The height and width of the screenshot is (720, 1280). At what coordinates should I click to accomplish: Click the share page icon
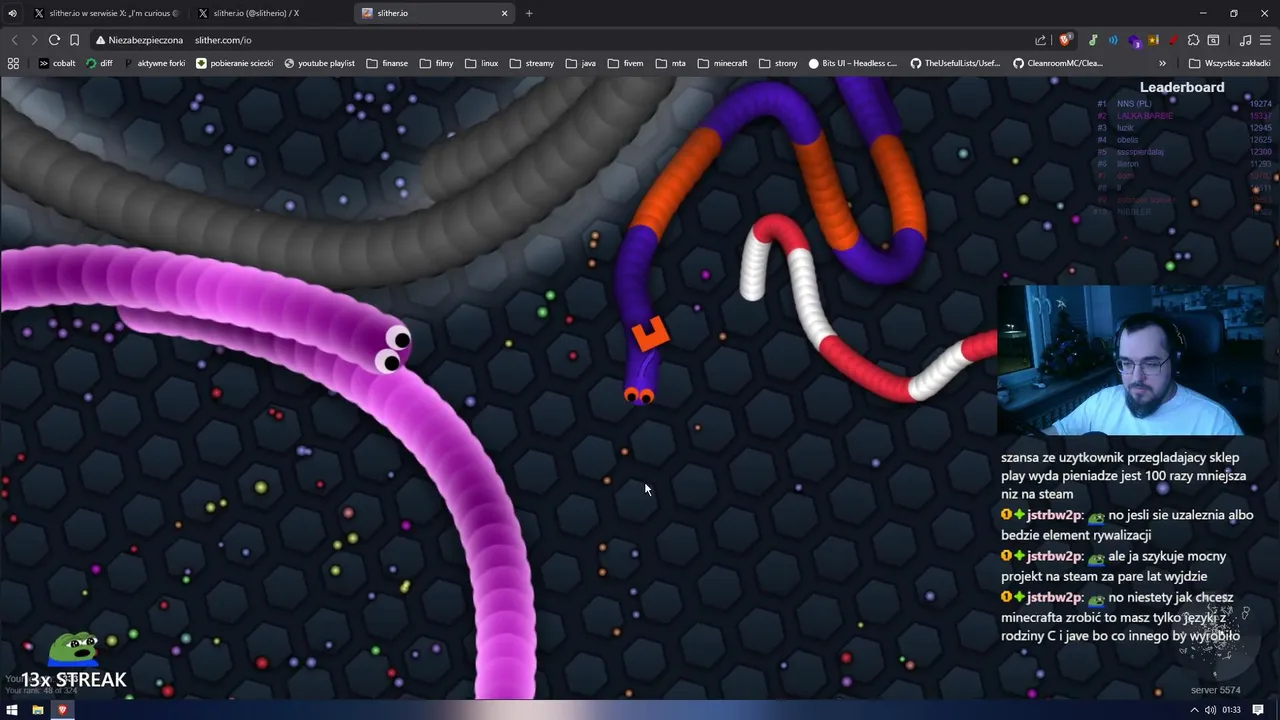pyautogui.click(x=1040, y=40)
